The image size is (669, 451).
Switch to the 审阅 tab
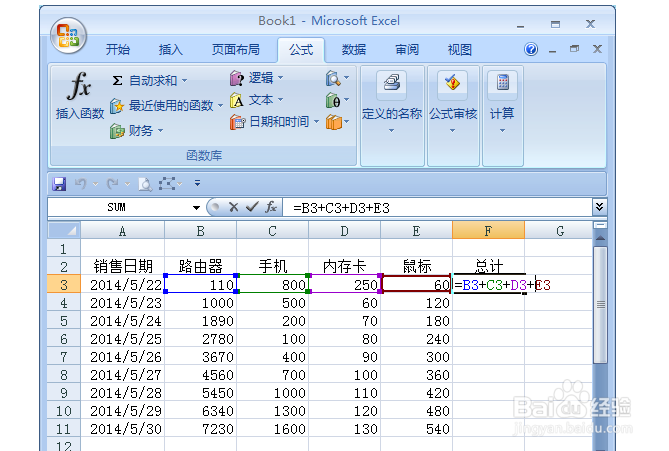[x=407, y=49]
